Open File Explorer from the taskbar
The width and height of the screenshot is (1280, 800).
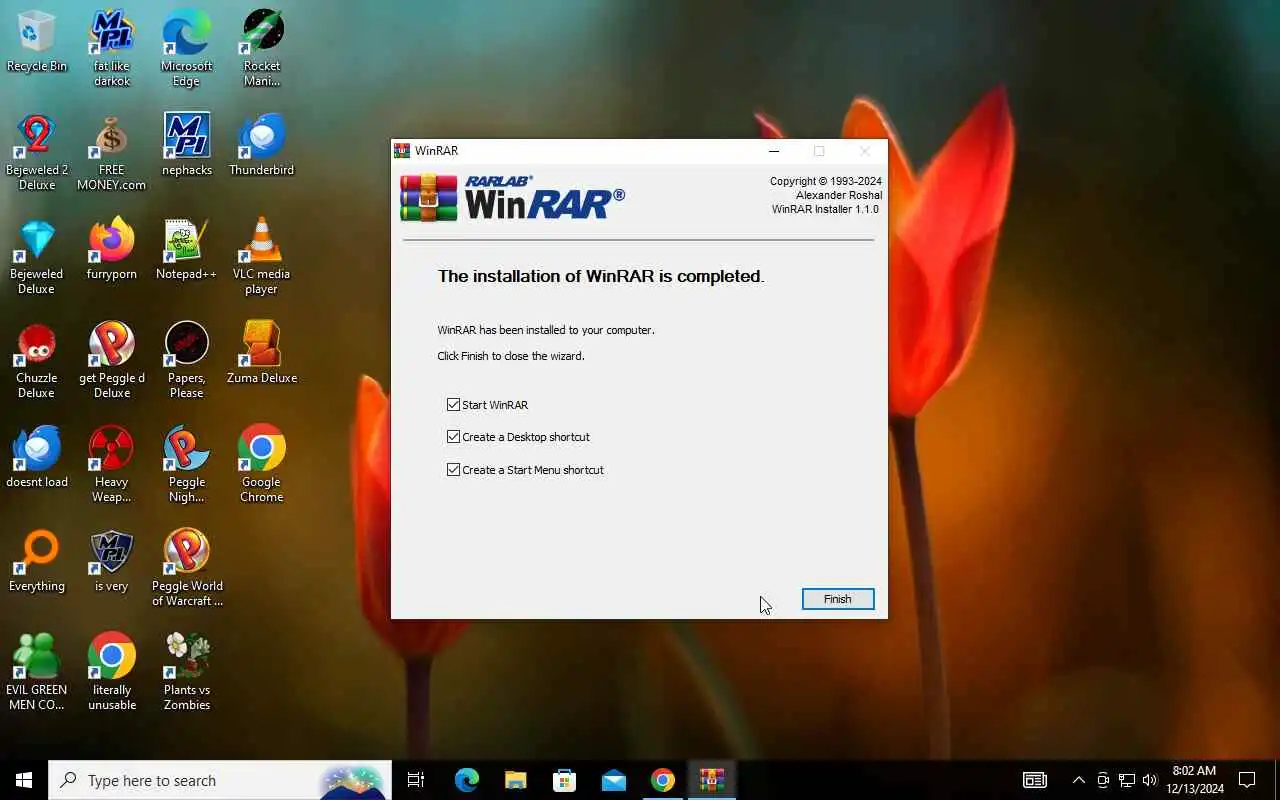point(515,780)
